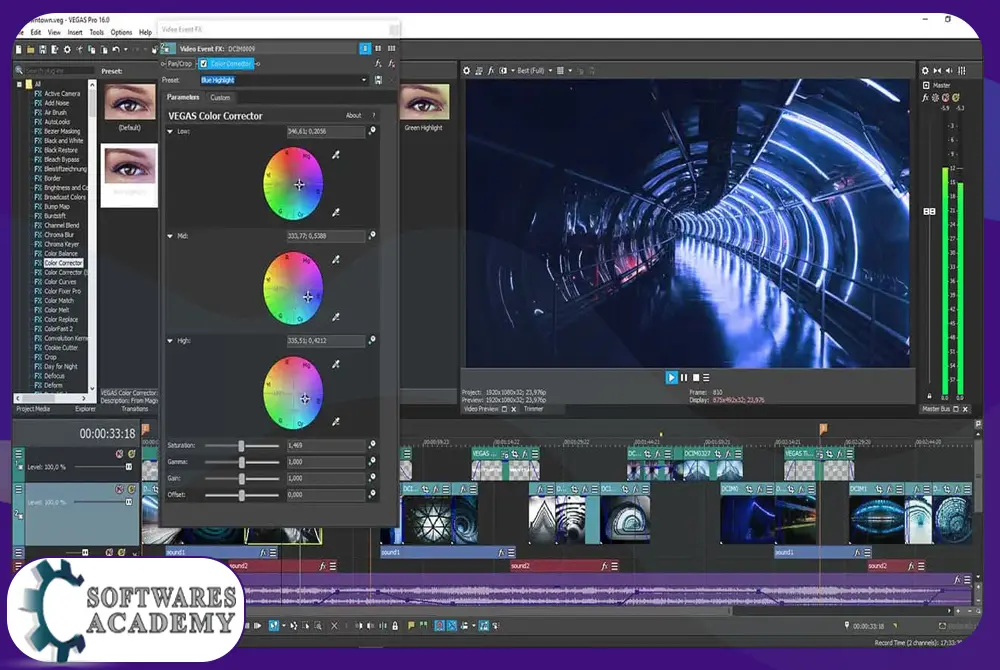Viewport: 1000px width, 670px height.
Task: Collapse the Mid color wheel section
Action: click(x=170, y=236)
